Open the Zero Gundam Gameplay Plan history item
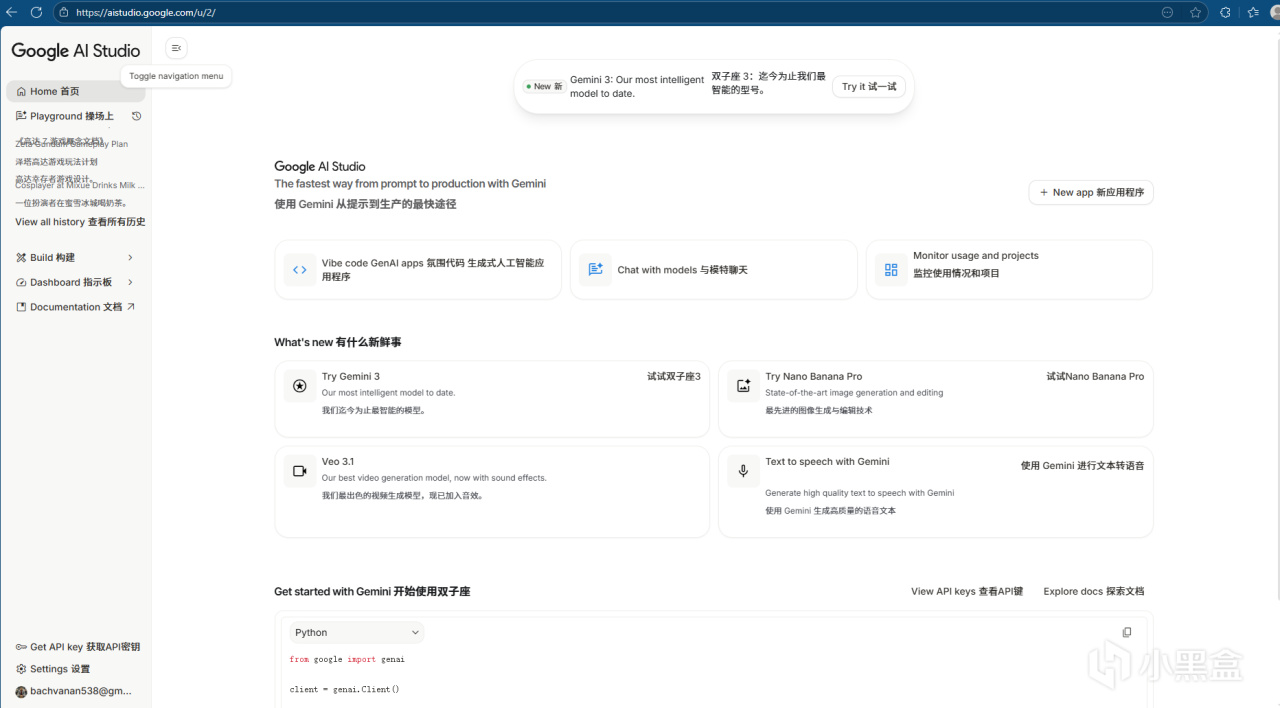 click(72, 144)
